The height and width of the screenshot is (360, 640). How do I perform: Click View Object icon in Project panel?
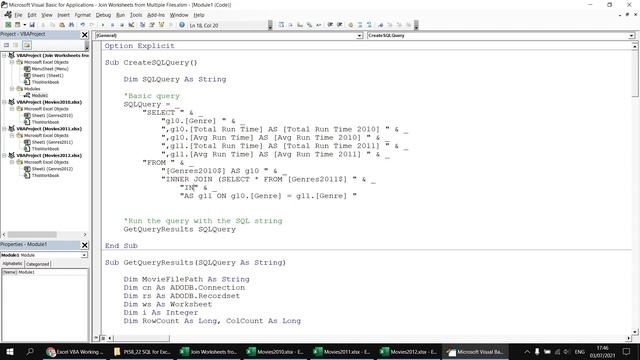coord(16,45)
